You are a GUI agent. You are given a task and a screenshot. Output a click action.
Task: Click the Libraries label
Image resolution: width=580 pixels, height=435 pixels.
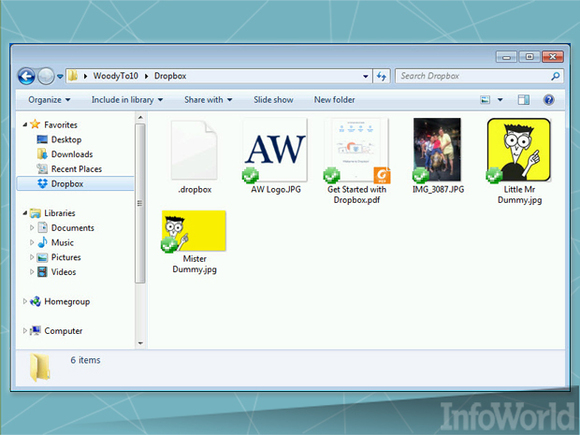coord(60,213)
